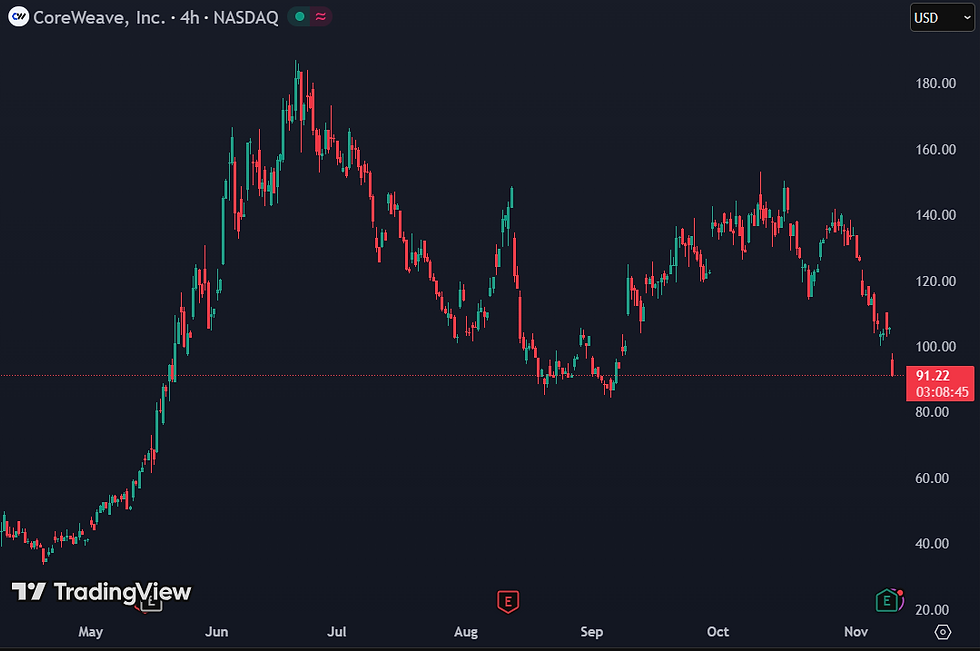The image size is (980, 651).
Task: Click the 120.00 price axis label
Action: tap(936, 281)
